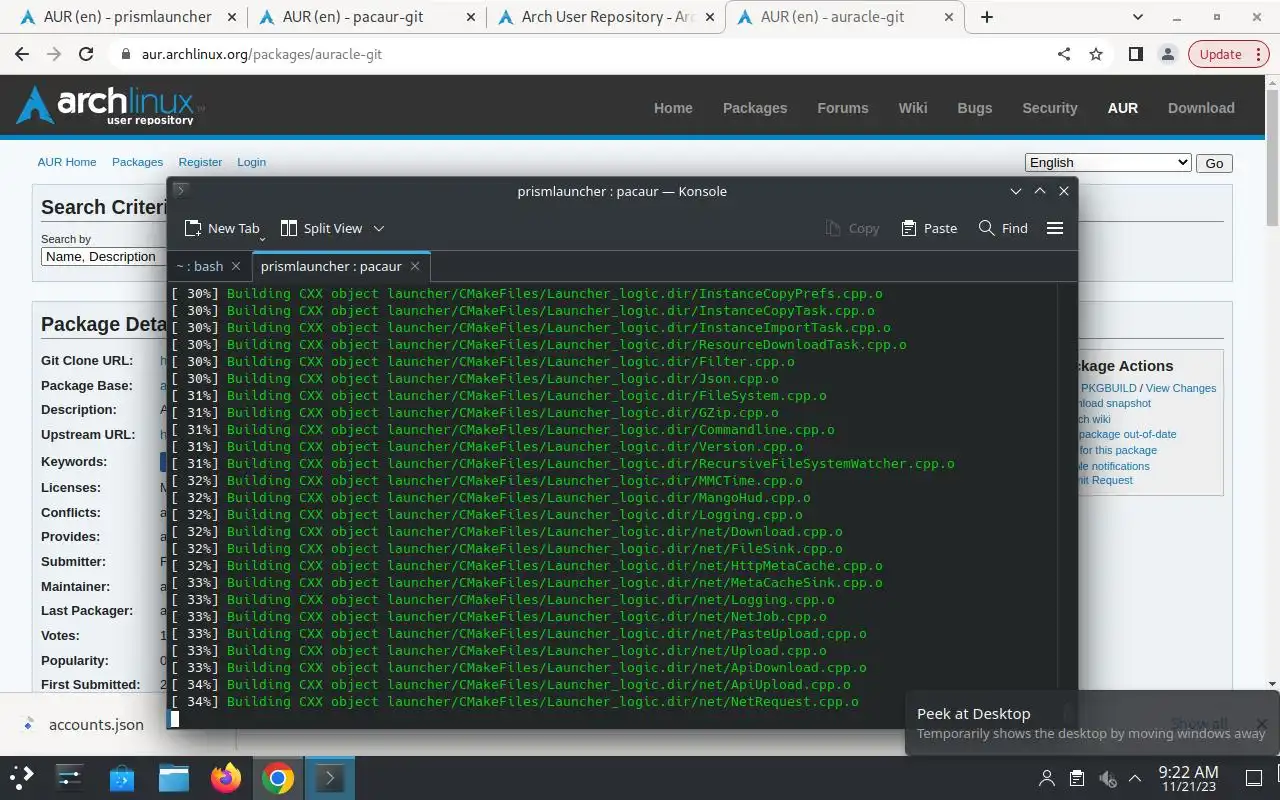Expand the Split View dropdown chevron
The width and height of the screenshot is (1280, 800).
coord(379,228)
